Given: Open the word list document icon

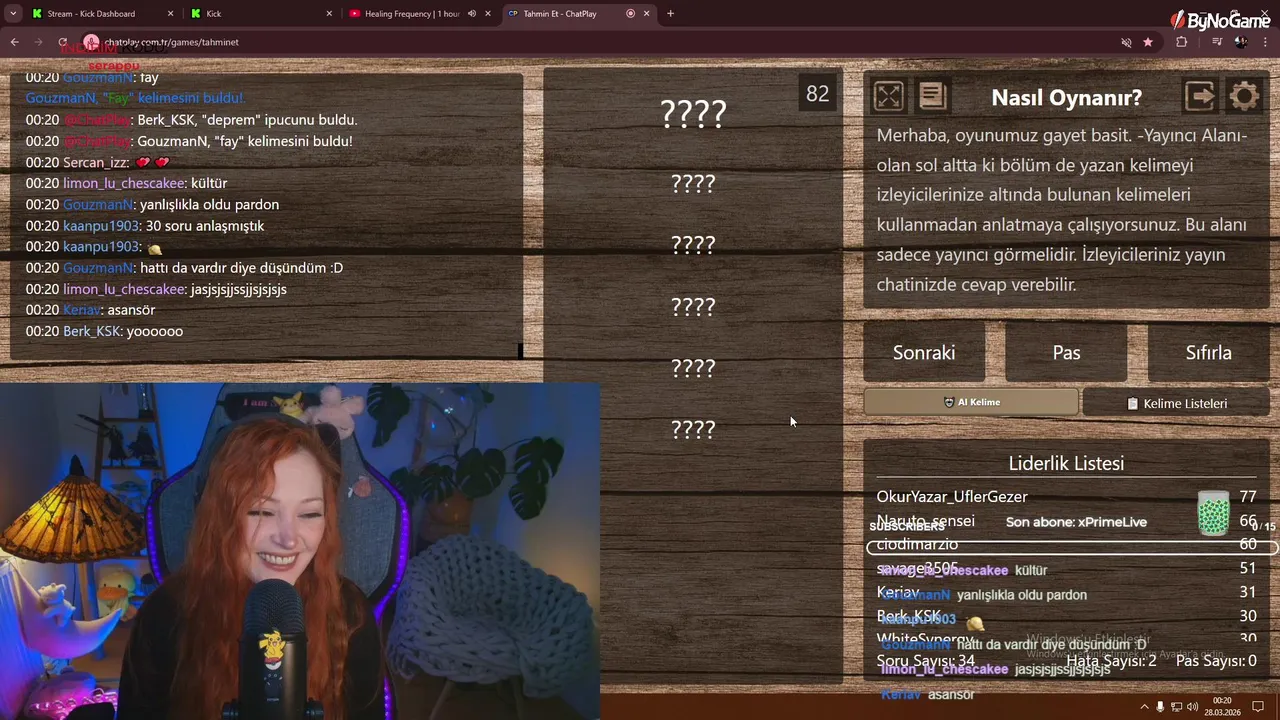Looking at the screenshot, I should pos(932,96).
